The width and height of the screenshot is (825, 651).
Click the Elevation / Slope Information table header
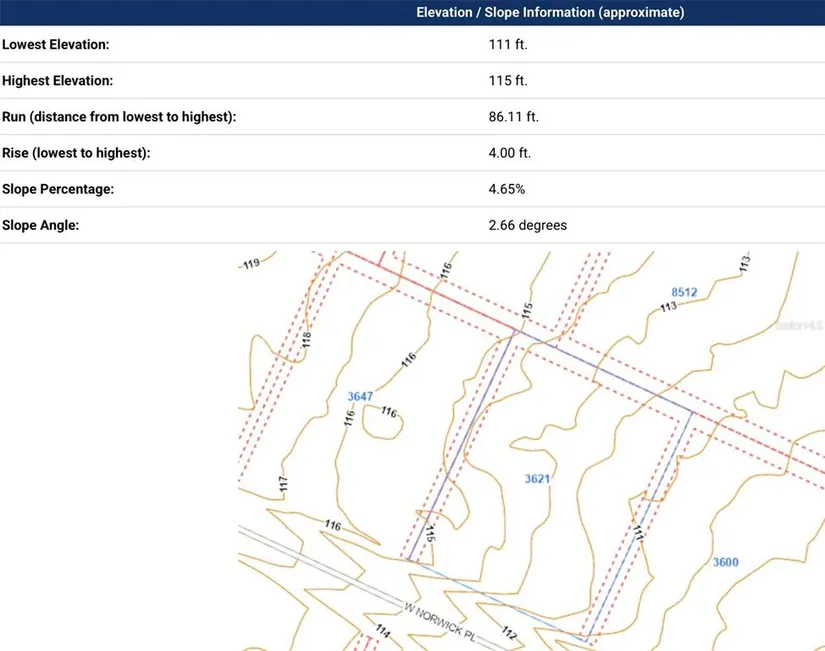tap(549, 13)
